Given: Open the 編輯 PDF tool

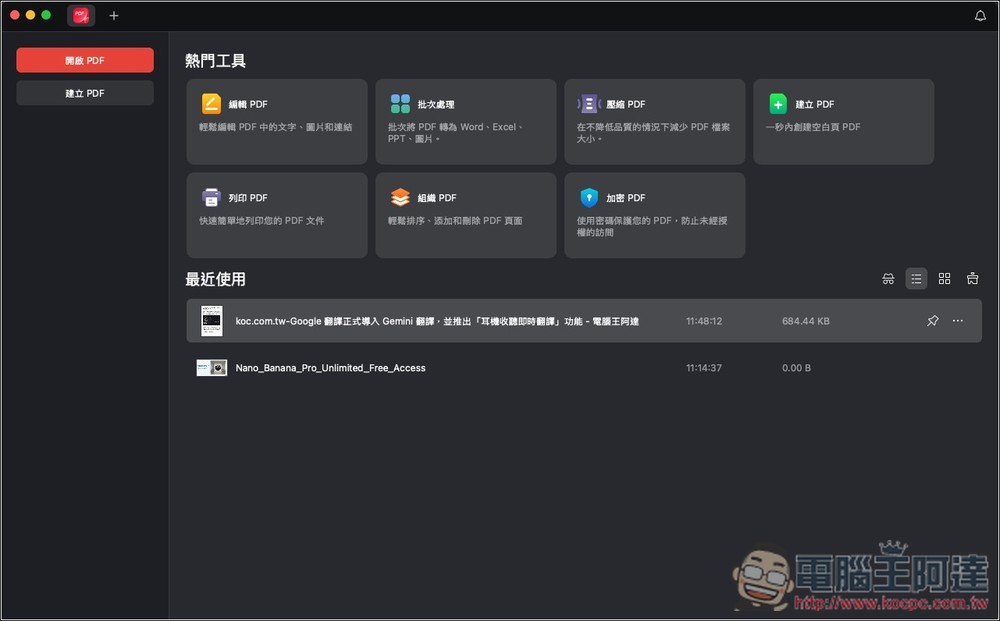Looking at the screenshot, I should (276, 120).
